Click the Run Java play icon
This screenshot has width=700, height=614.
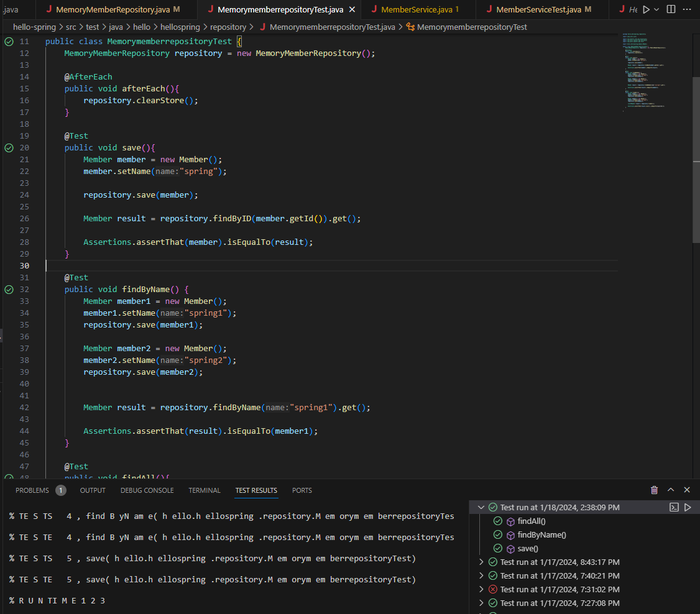pos(645,9)
